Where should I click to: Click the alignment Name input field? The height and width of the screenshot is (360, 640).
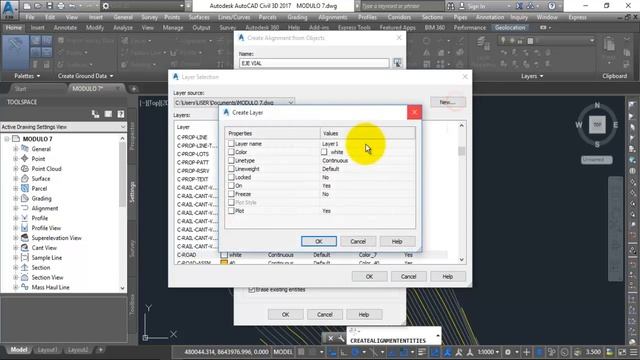(314, 63)
